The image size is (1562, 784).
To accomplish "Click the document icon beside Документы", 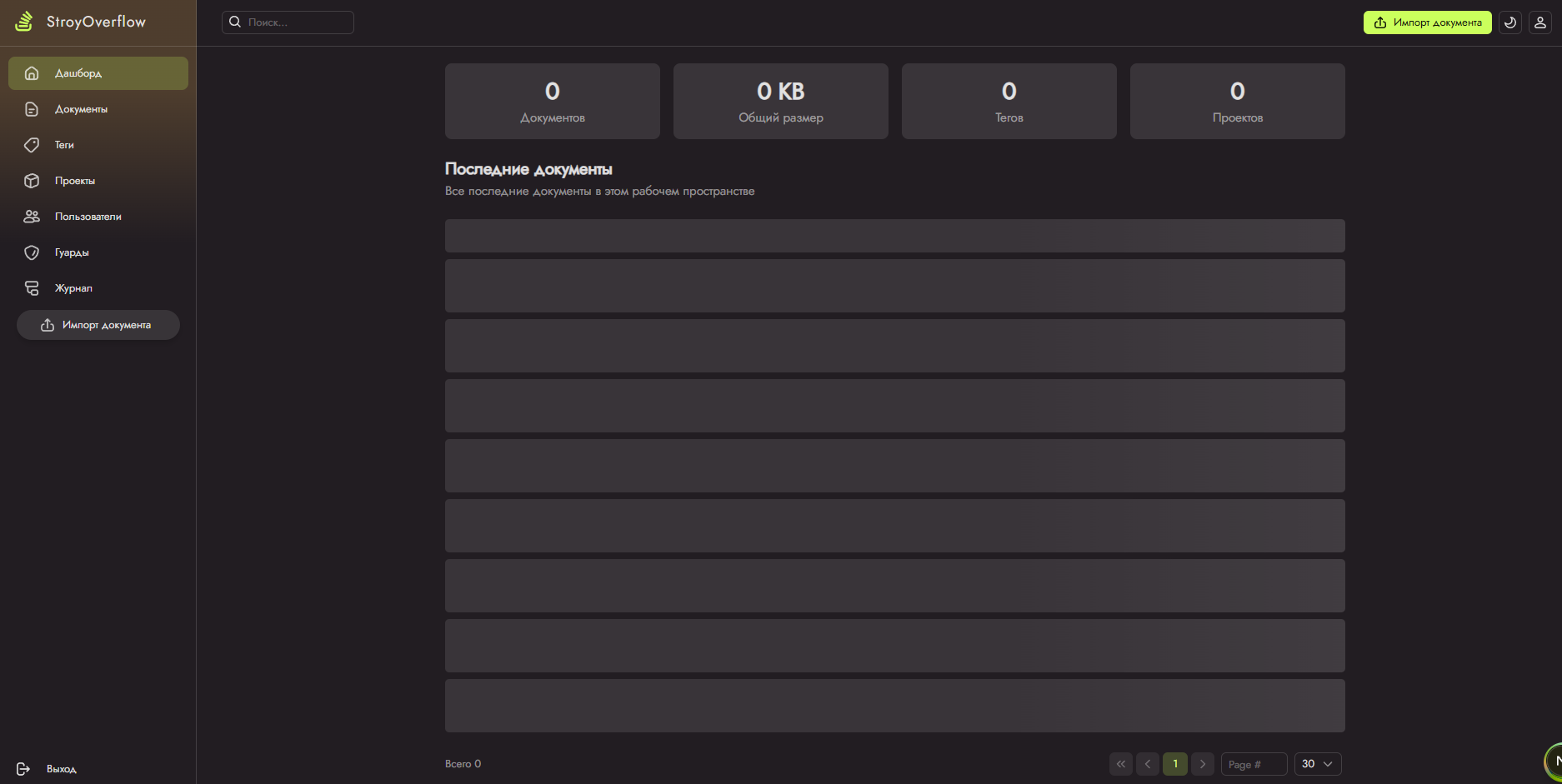I will point(32,109).
